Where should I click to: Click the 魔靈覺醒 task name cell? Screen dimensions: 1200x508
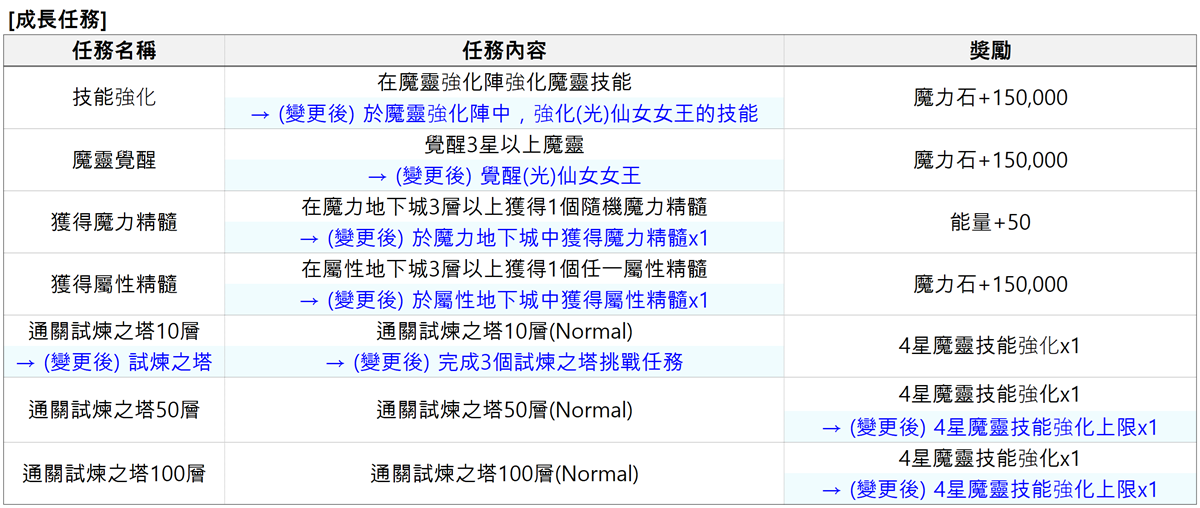(x=114, y=160)
